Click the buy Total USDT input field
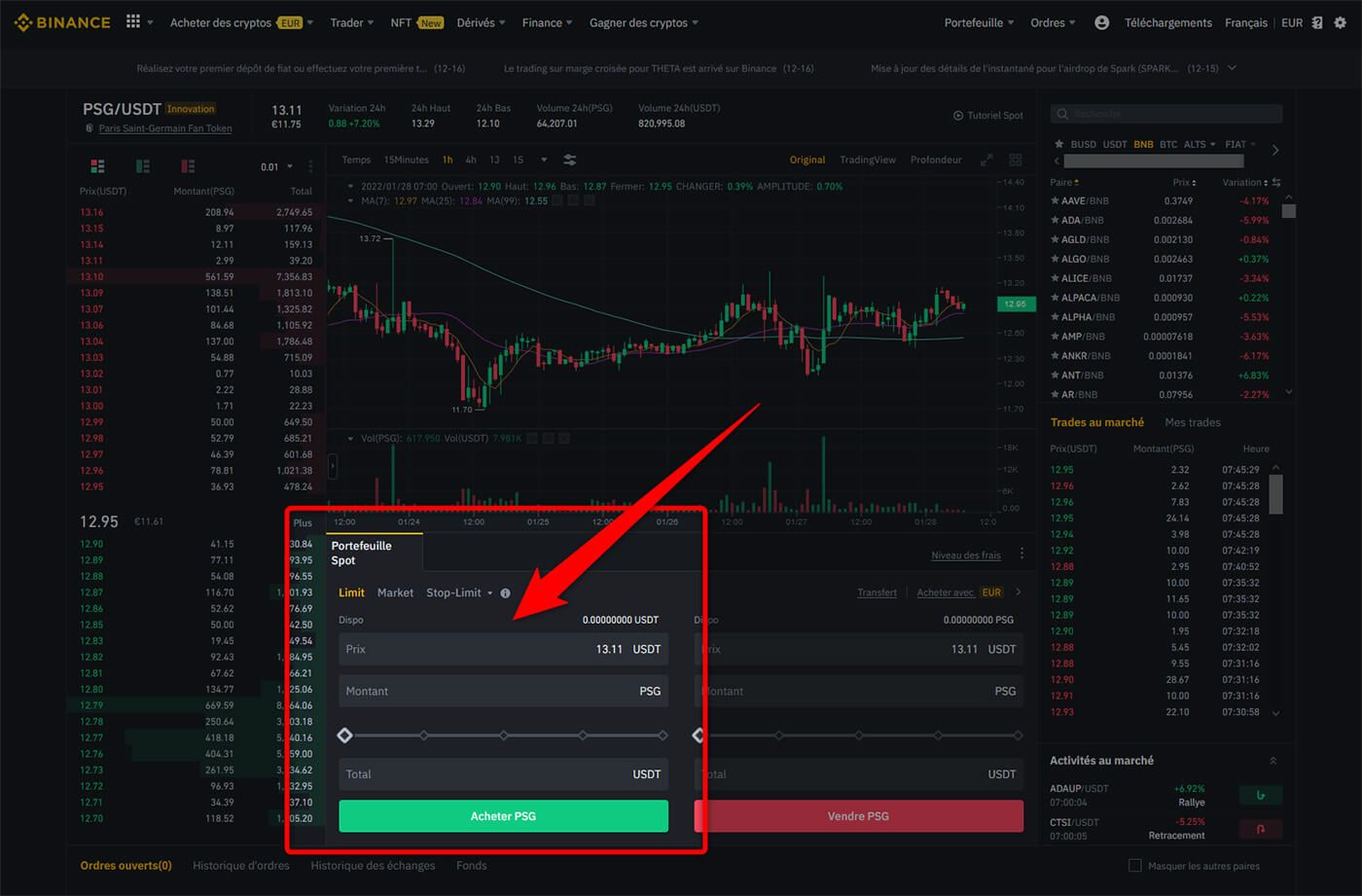 tap(503, 774)
